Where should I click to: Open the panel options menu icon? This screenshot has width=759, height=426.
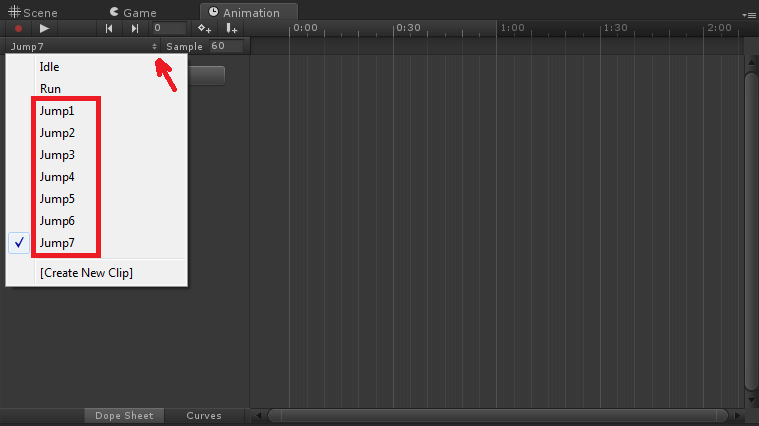pos(749,15)
